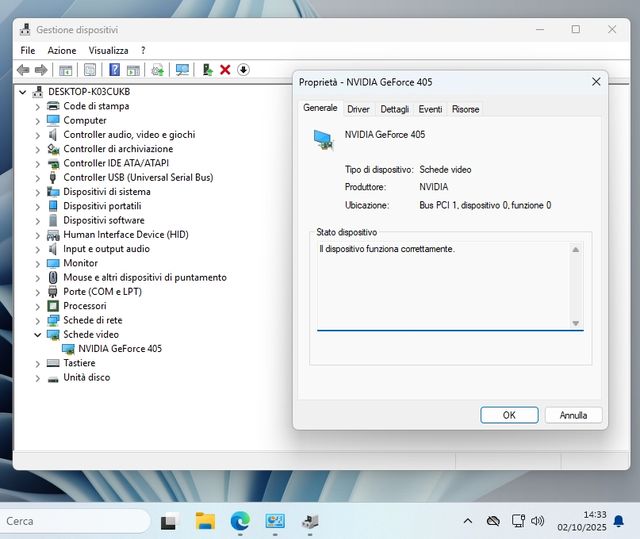Toggle the action pane toolbar icon

pos(133,70)
